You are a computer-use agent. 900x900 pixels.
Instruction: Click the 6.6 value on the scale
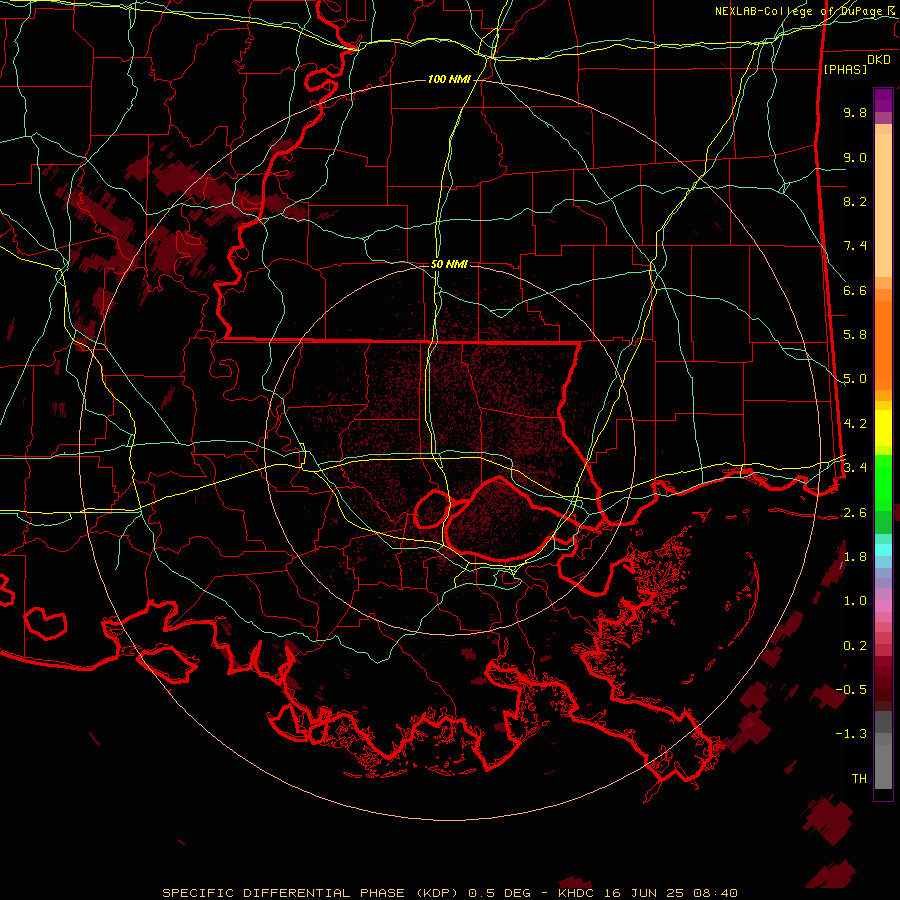click(855, 290)
